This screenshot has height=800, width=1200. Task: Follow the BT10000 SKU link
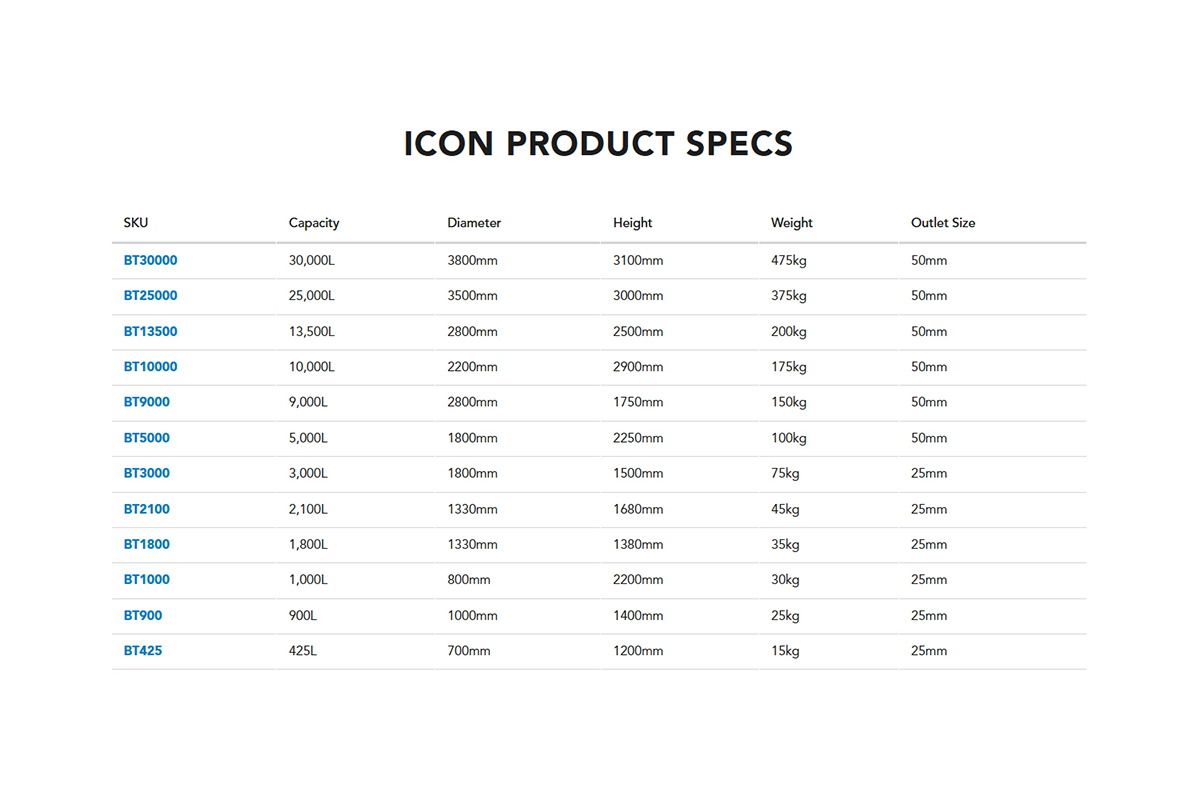pyautogui.click(x=150, y=367)
